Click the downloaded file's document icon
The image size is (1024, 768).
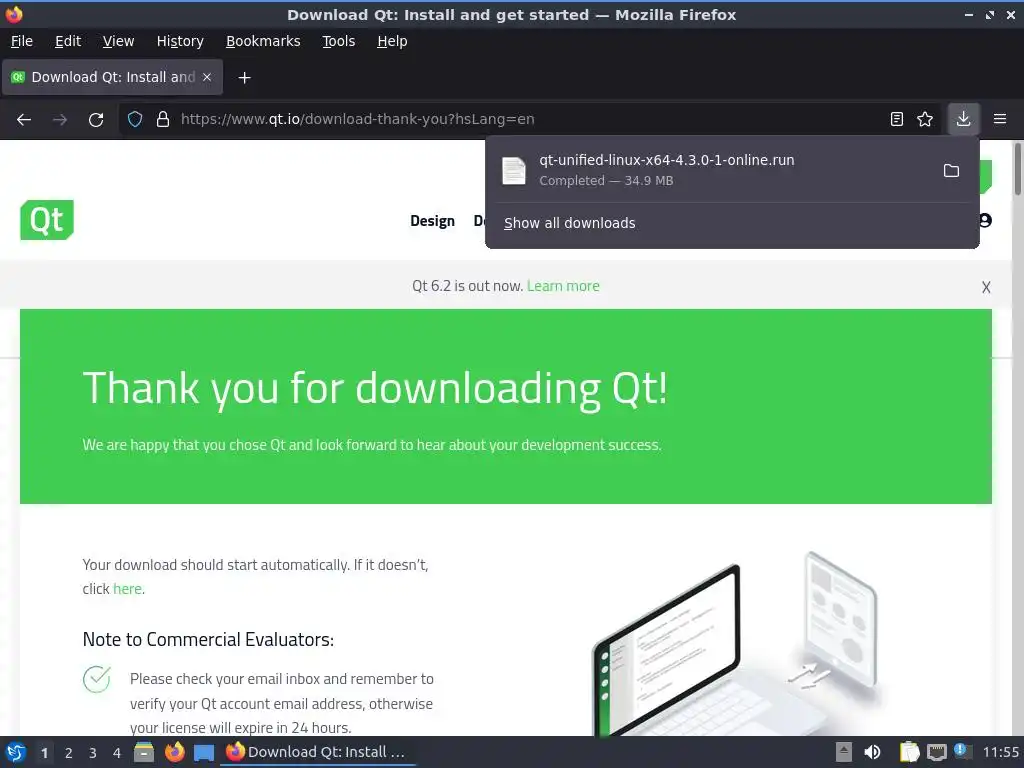(514, 170)
